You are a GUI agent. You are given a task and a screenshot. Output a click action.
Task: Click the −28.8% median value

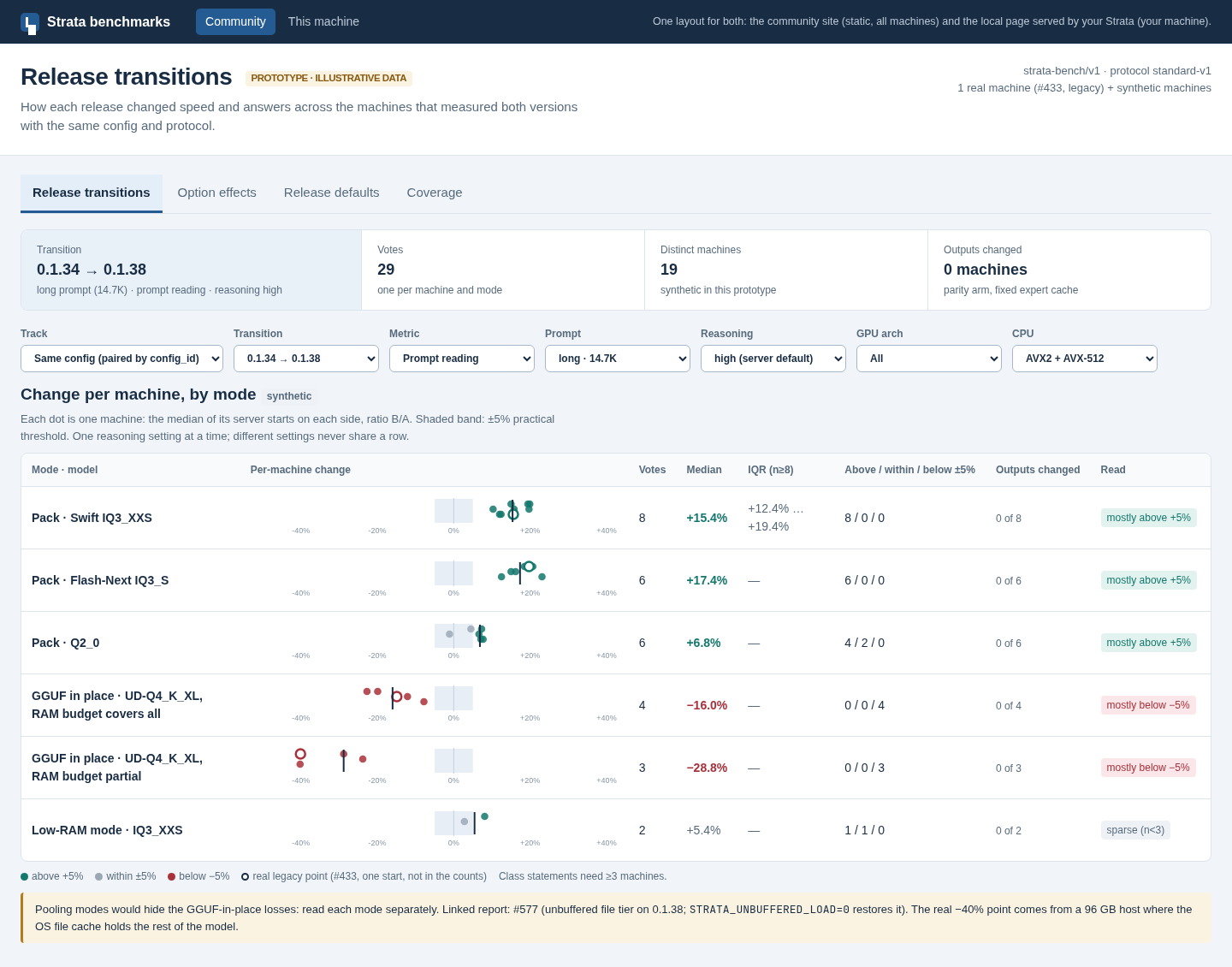(707, 768)
